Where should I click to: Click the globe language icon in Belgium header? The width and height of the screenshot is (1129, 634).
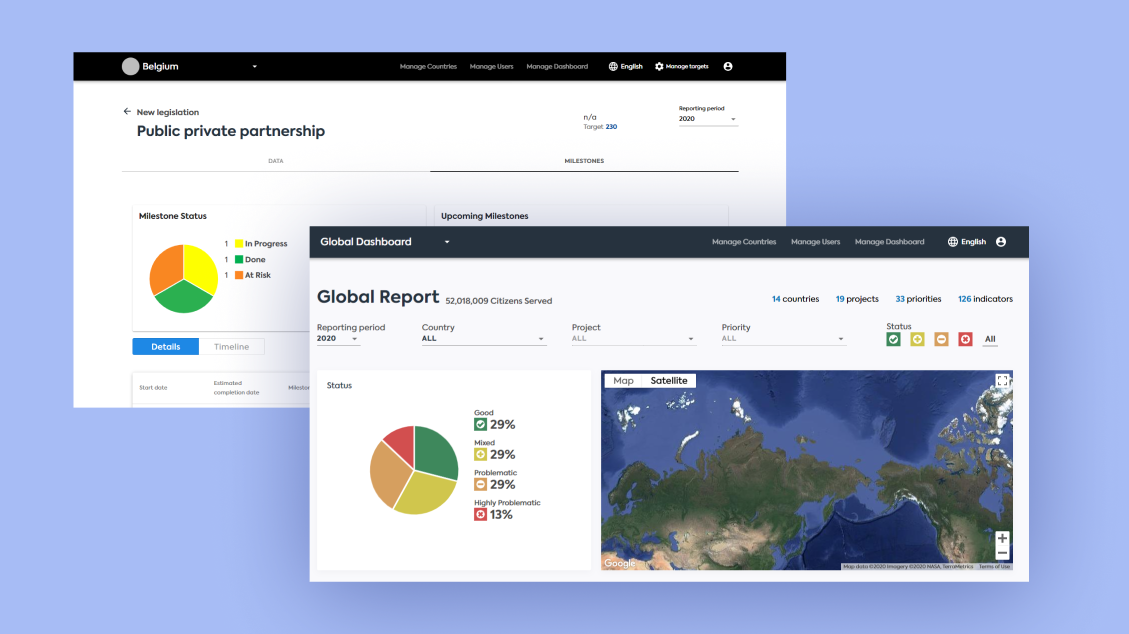pyautogui.click(x=613, y=67)
